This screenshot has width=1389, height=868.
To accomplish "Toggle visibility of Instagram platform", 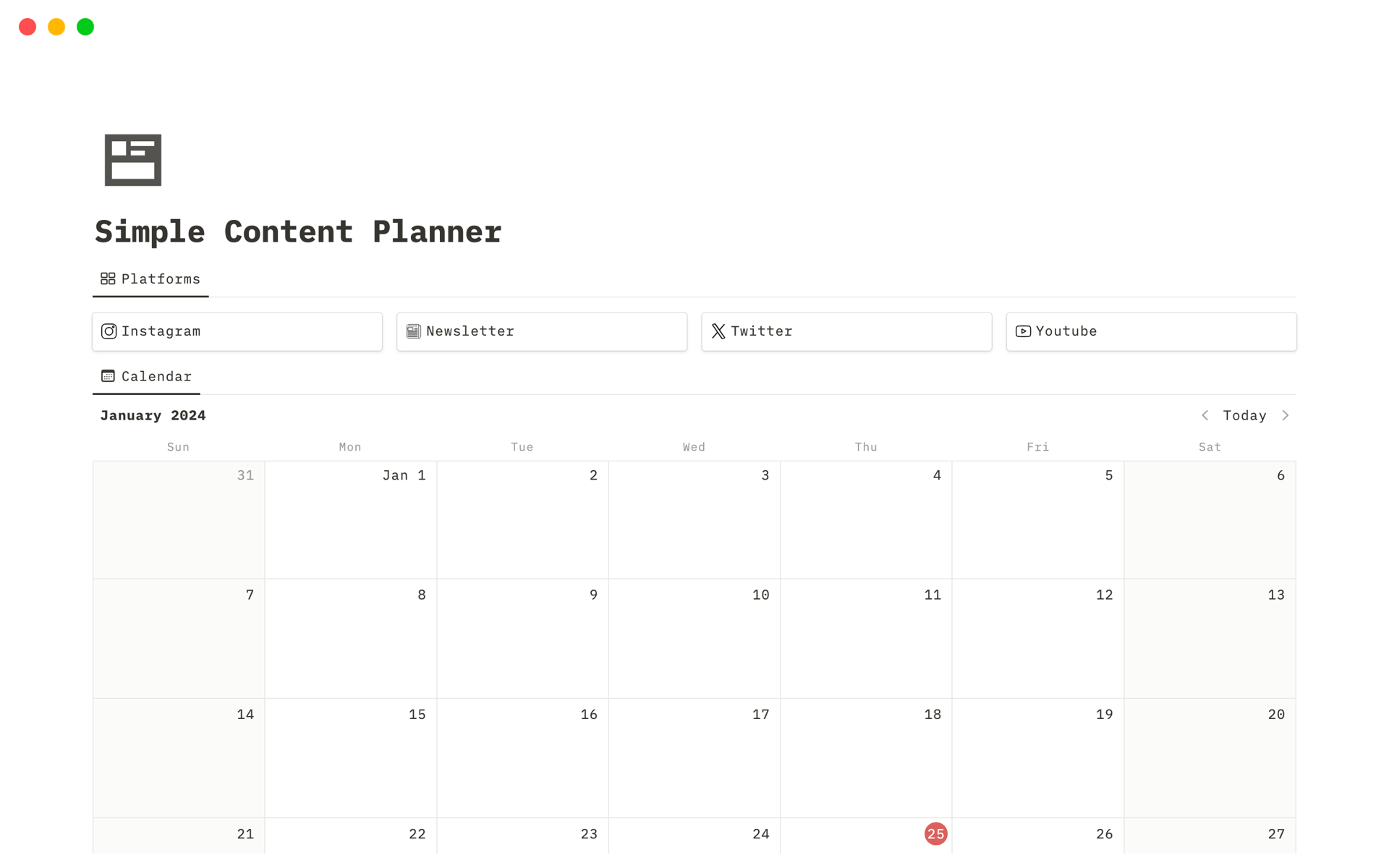I will [x=237, y=331].
